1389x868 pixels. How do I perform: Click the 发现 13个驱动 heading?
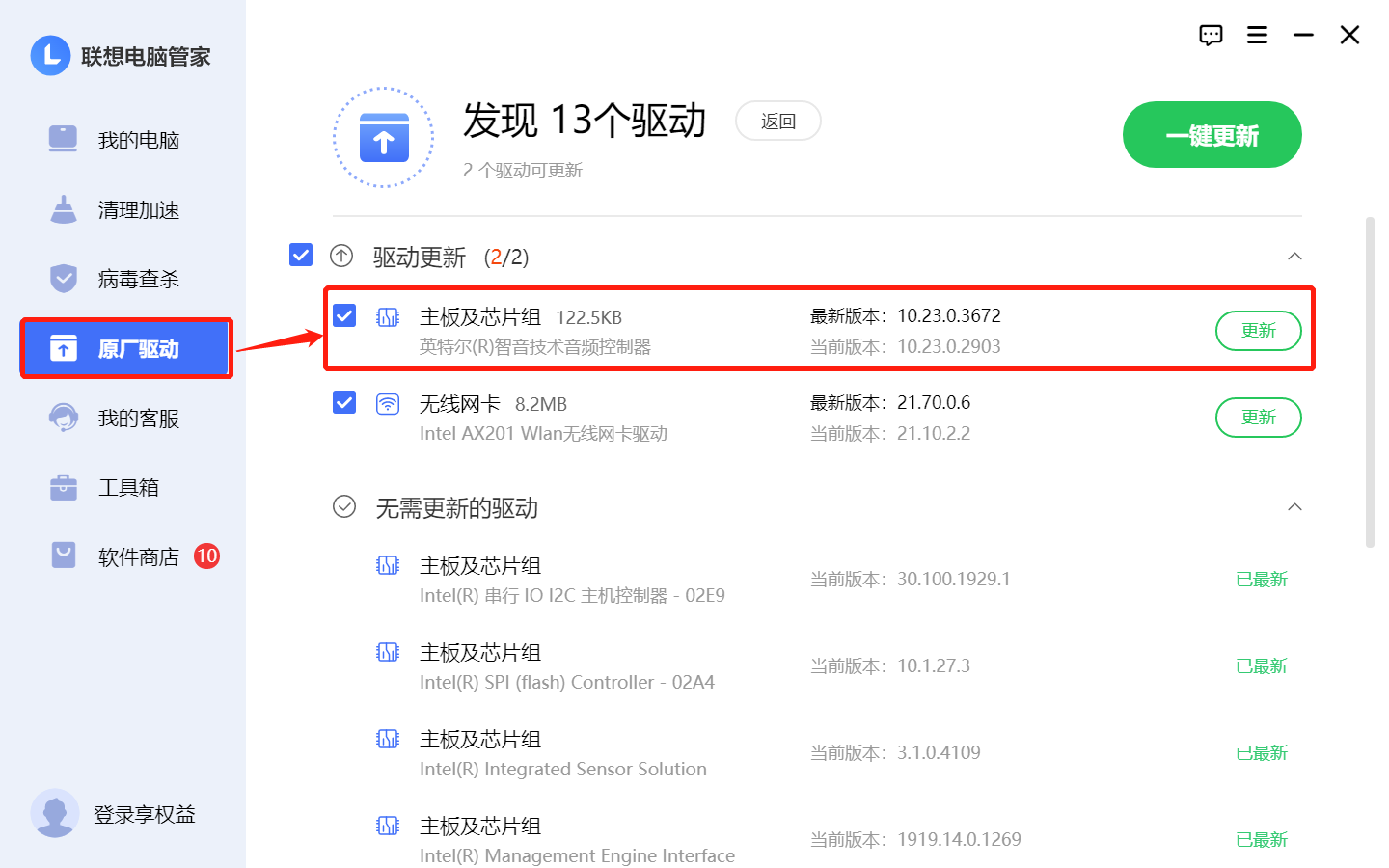[585, 121]
